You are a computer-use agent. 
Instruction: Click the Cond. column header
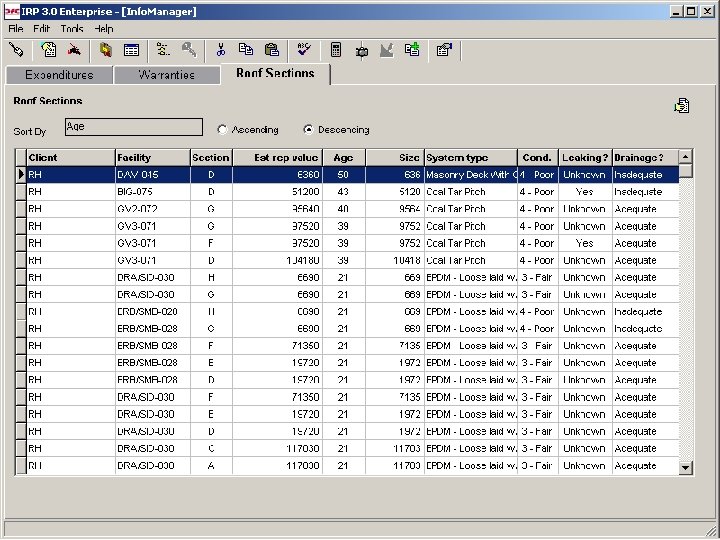[538, 158]
